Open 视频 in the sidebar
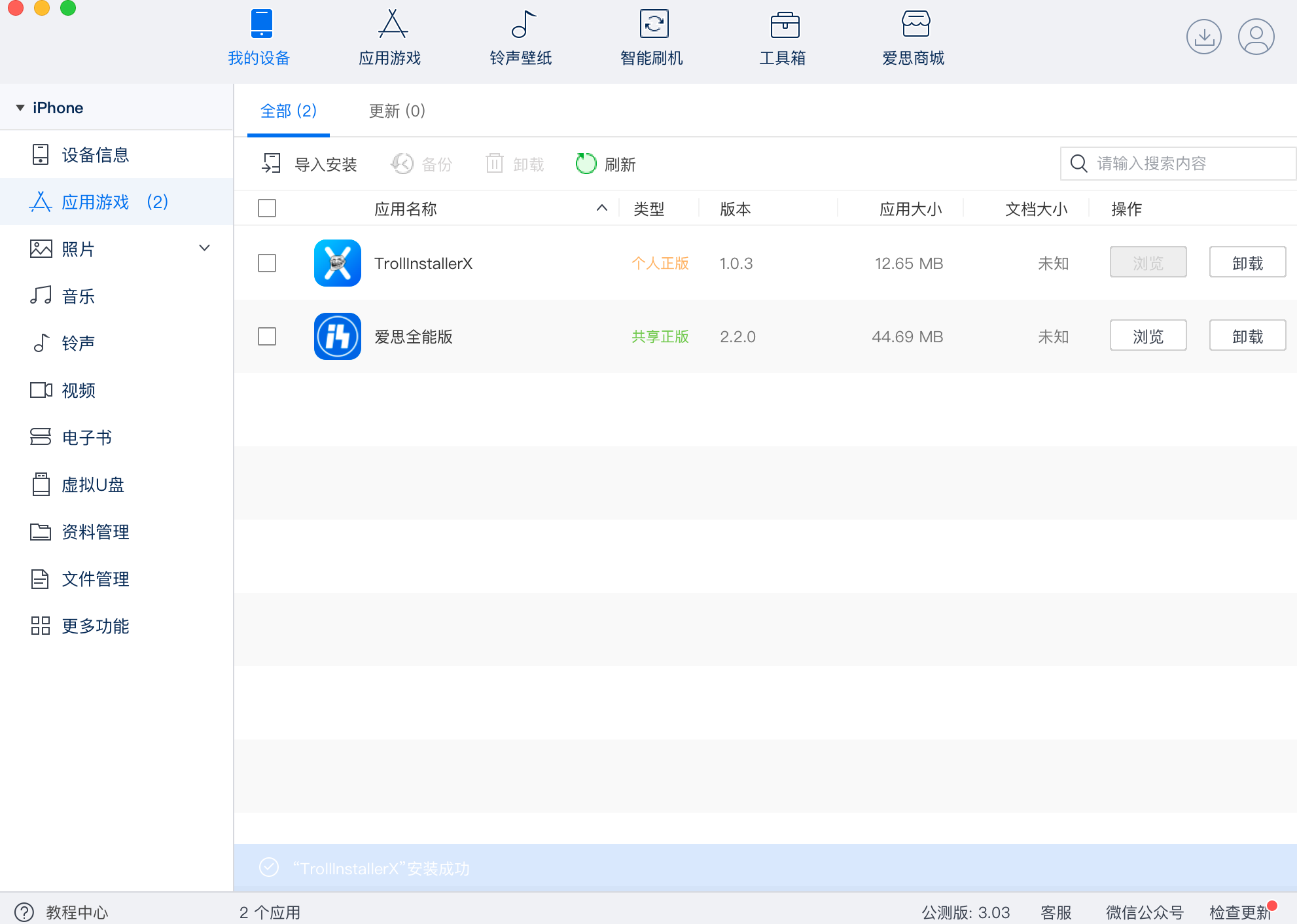The height and width of the screenshot is (924, 1297). (x=116, y=391)
